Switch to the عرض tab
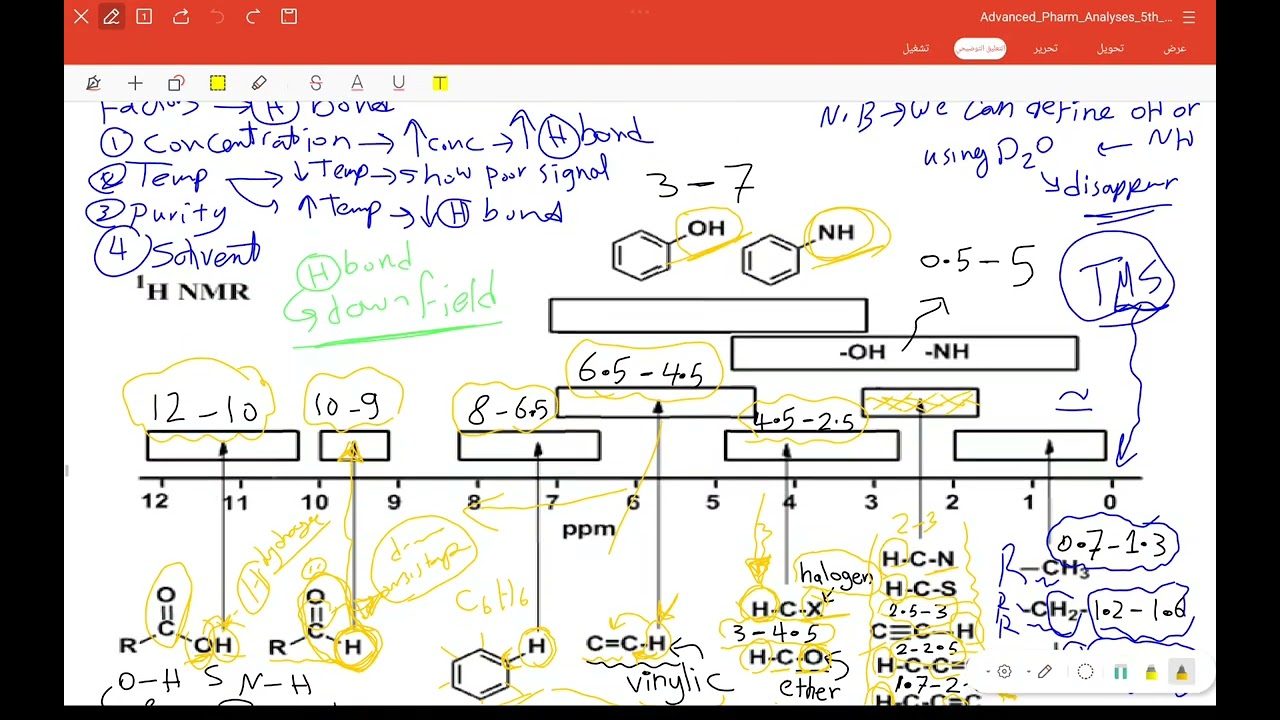 click(x=1175, y=48)
